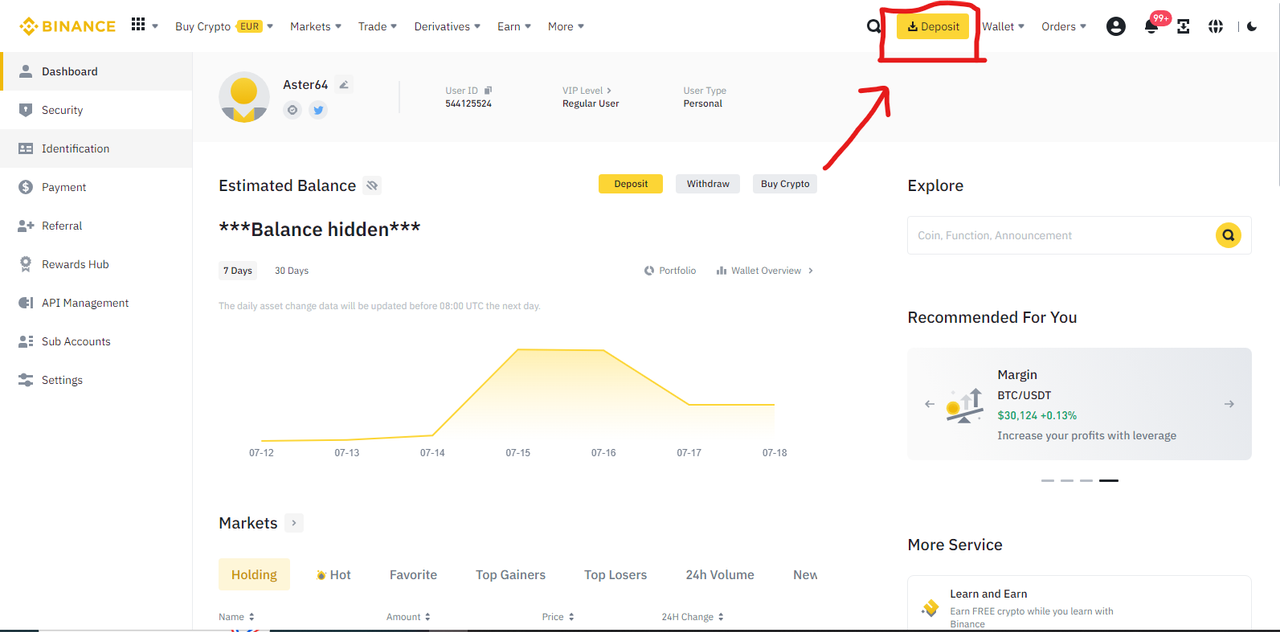The image size is (1280, 632).
Task: Expand Orders dropdown menu
Action: 1064,27
